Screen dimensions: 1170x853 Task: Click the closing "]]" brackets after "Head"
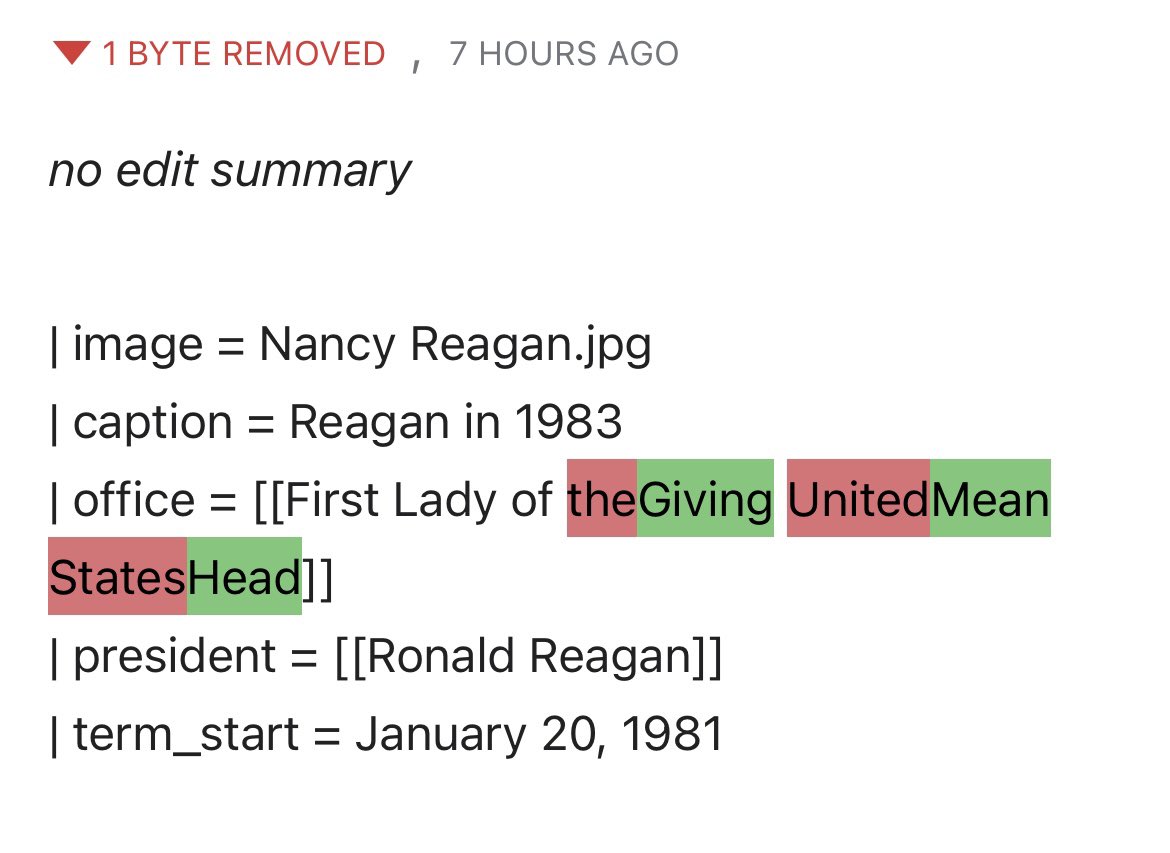(317, 577)
